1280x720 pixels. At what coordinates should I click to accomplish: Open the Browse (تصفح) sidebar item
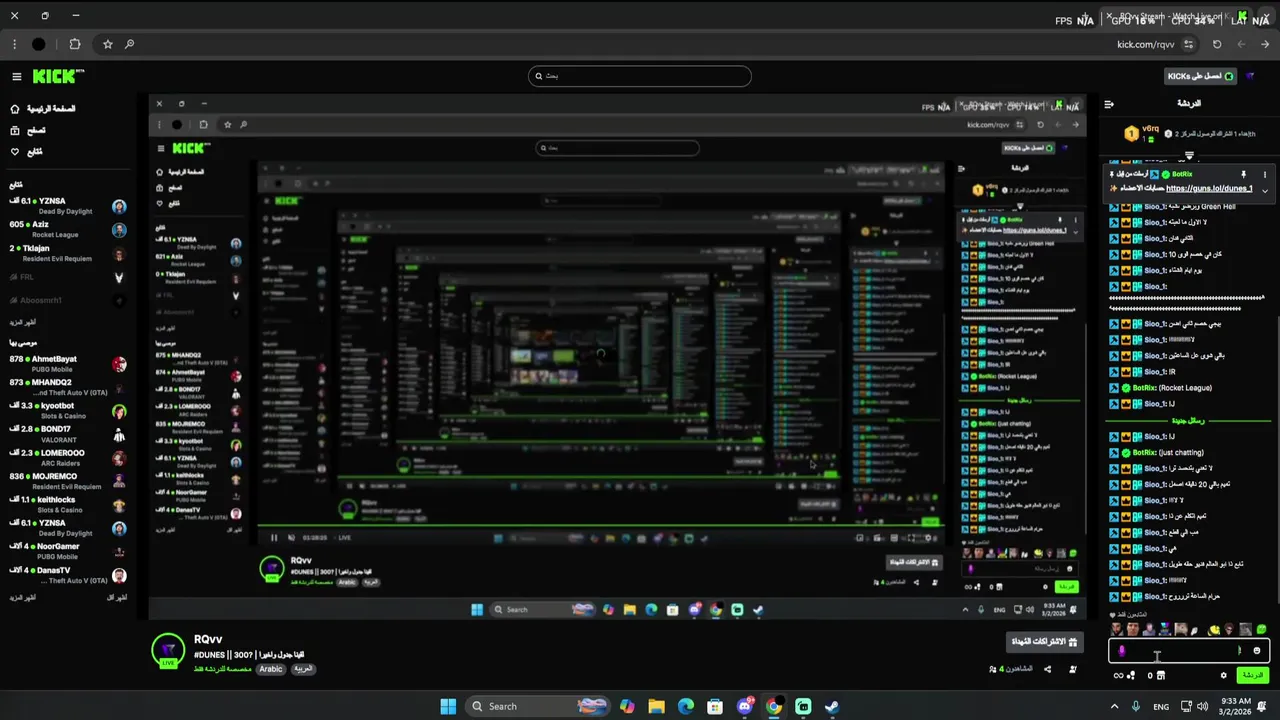[x=28, y=130]
